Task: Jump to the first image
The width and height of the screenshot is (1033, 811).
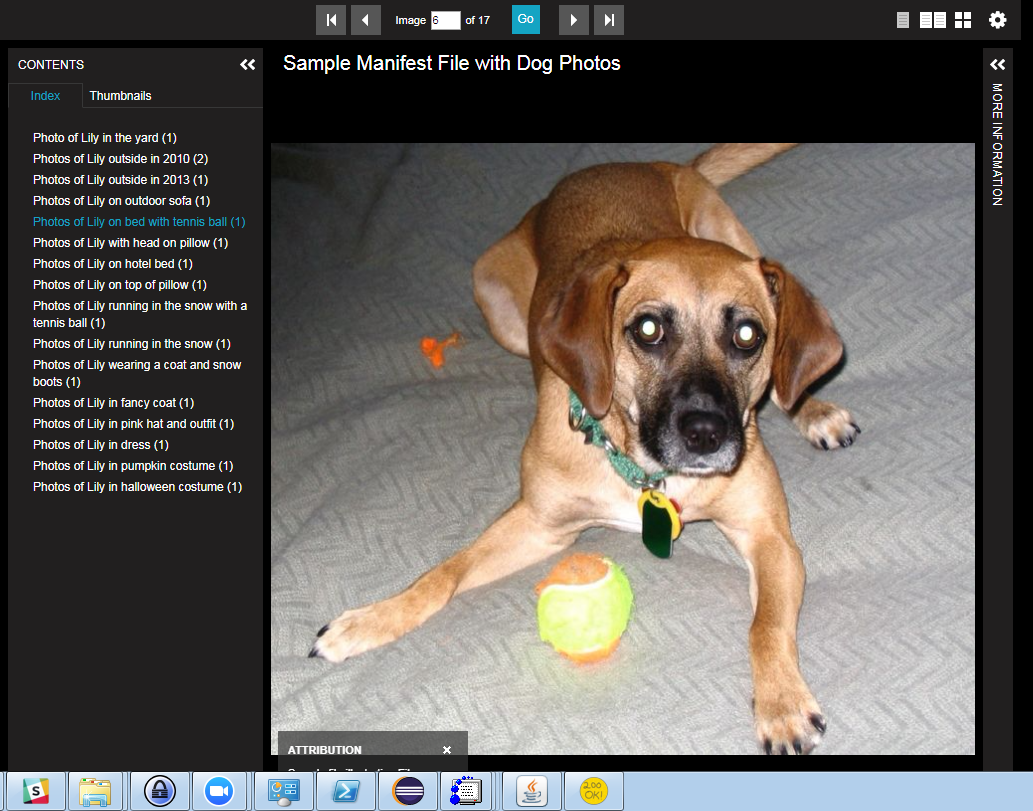Action: [x=331, y=20]
